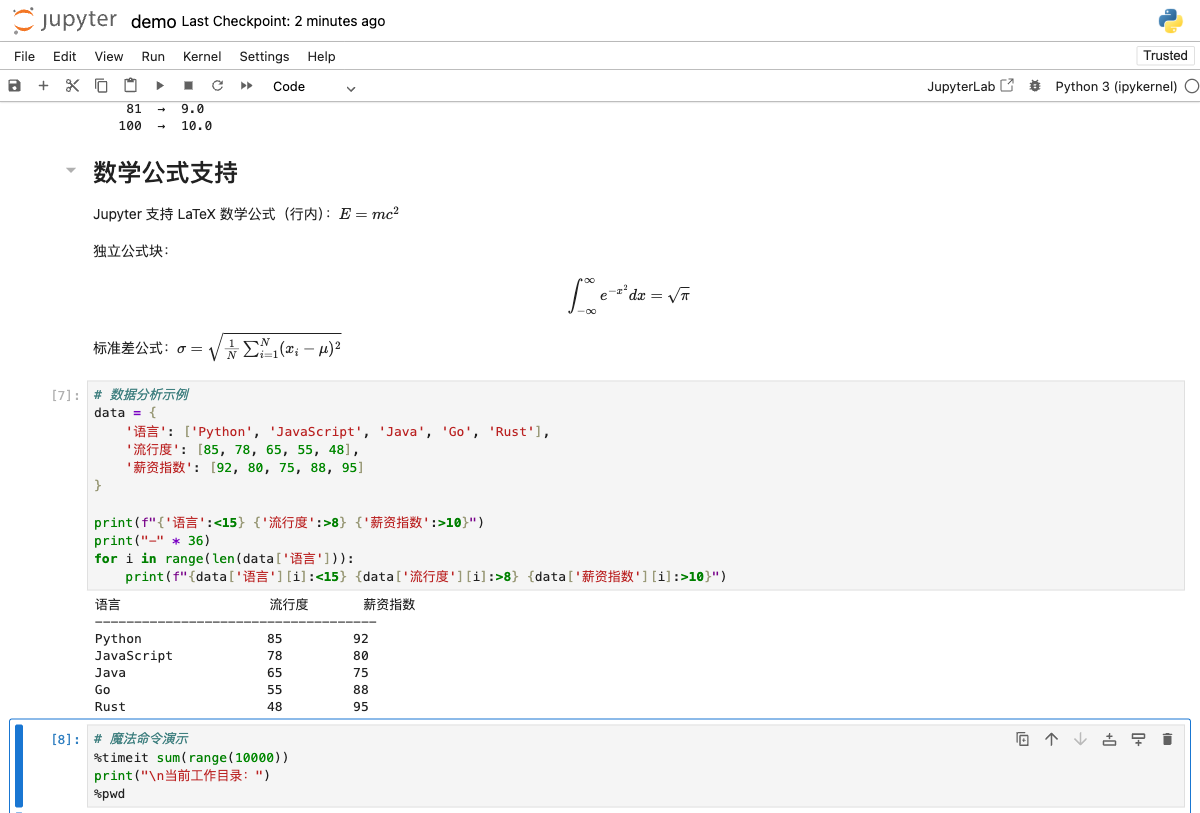Open the Settings menu
Screen dimensions: 1200x813
click(263, 57)
